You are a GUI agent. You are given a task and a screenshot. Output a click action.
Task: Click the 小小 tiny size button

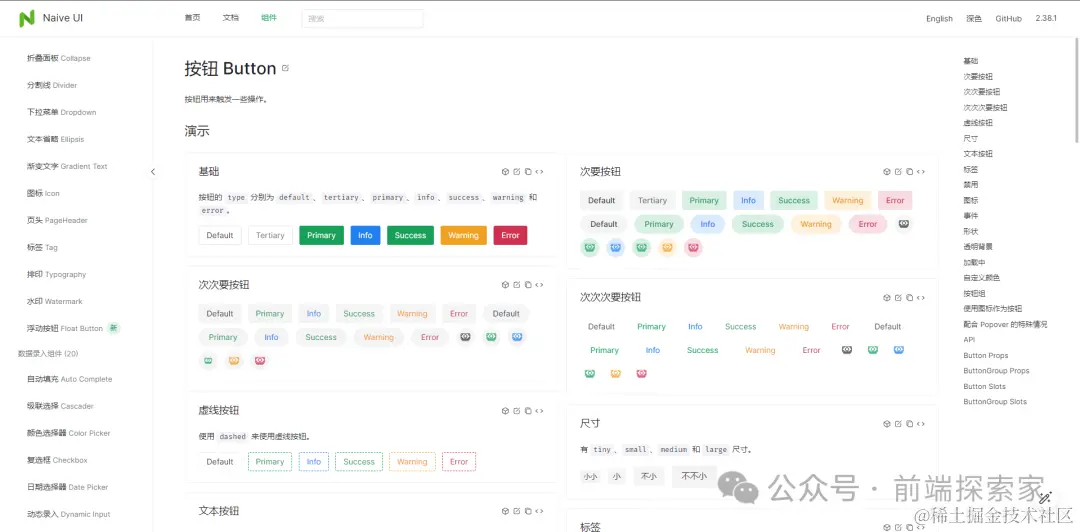(590, 476)
